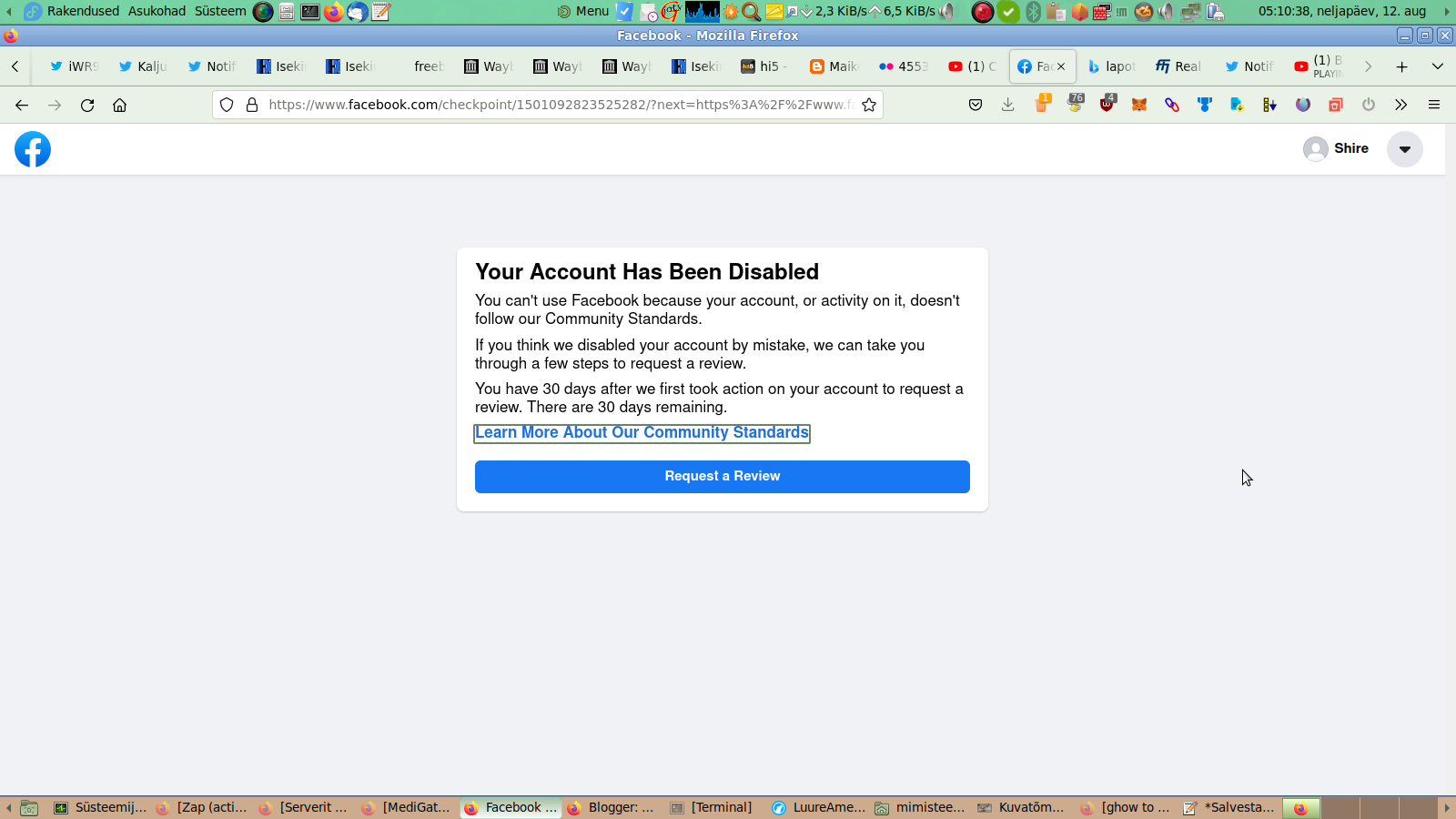Switch to the Süsteemij... taskbar window

pyautogui.click(x=100, y=808)
